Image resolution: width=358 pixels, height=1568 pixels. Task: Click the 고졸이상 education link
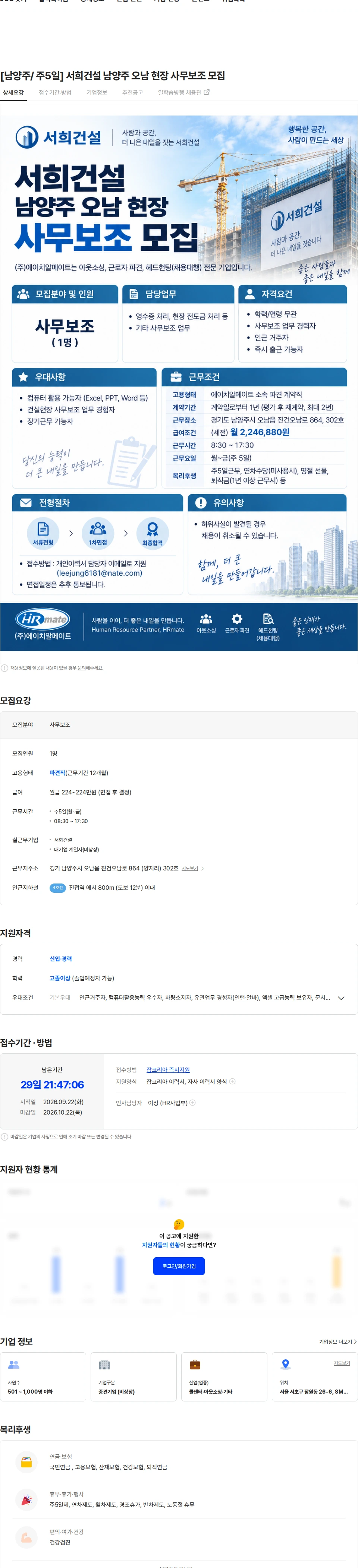60,978
